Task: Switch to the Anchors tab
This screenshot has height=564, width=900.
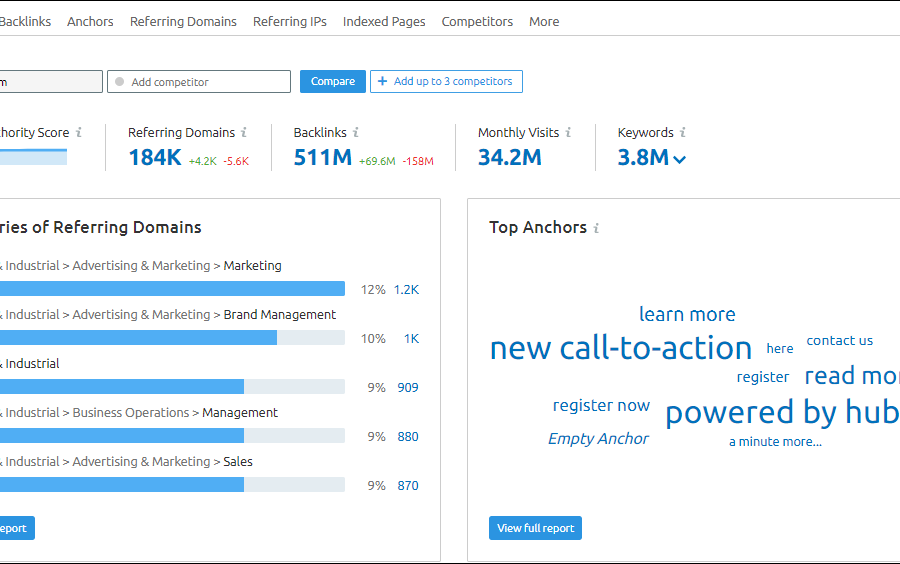Action: click(90, 21)
